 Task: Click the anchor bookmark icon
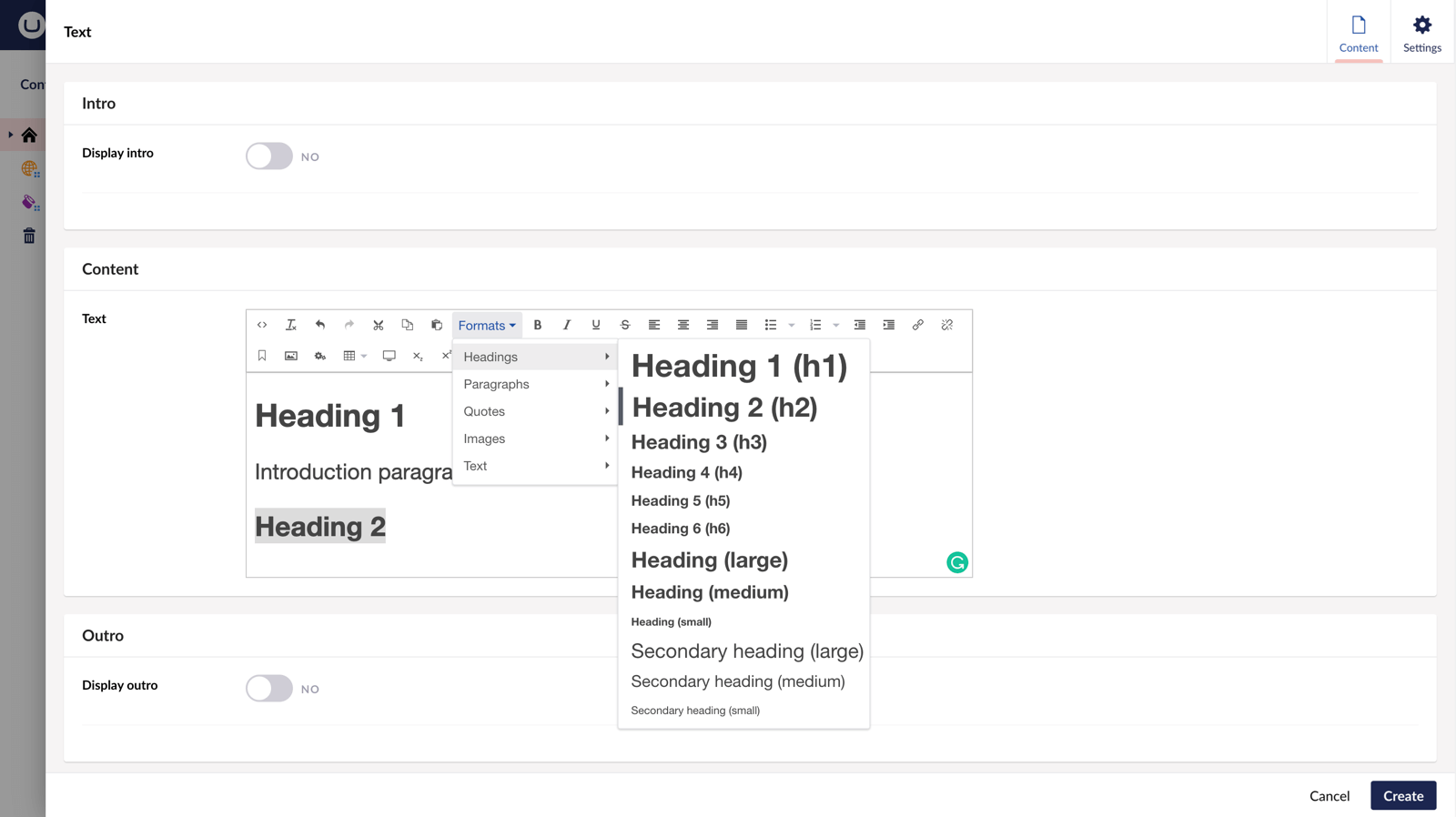pyautogui.click(x=262, y=356)
